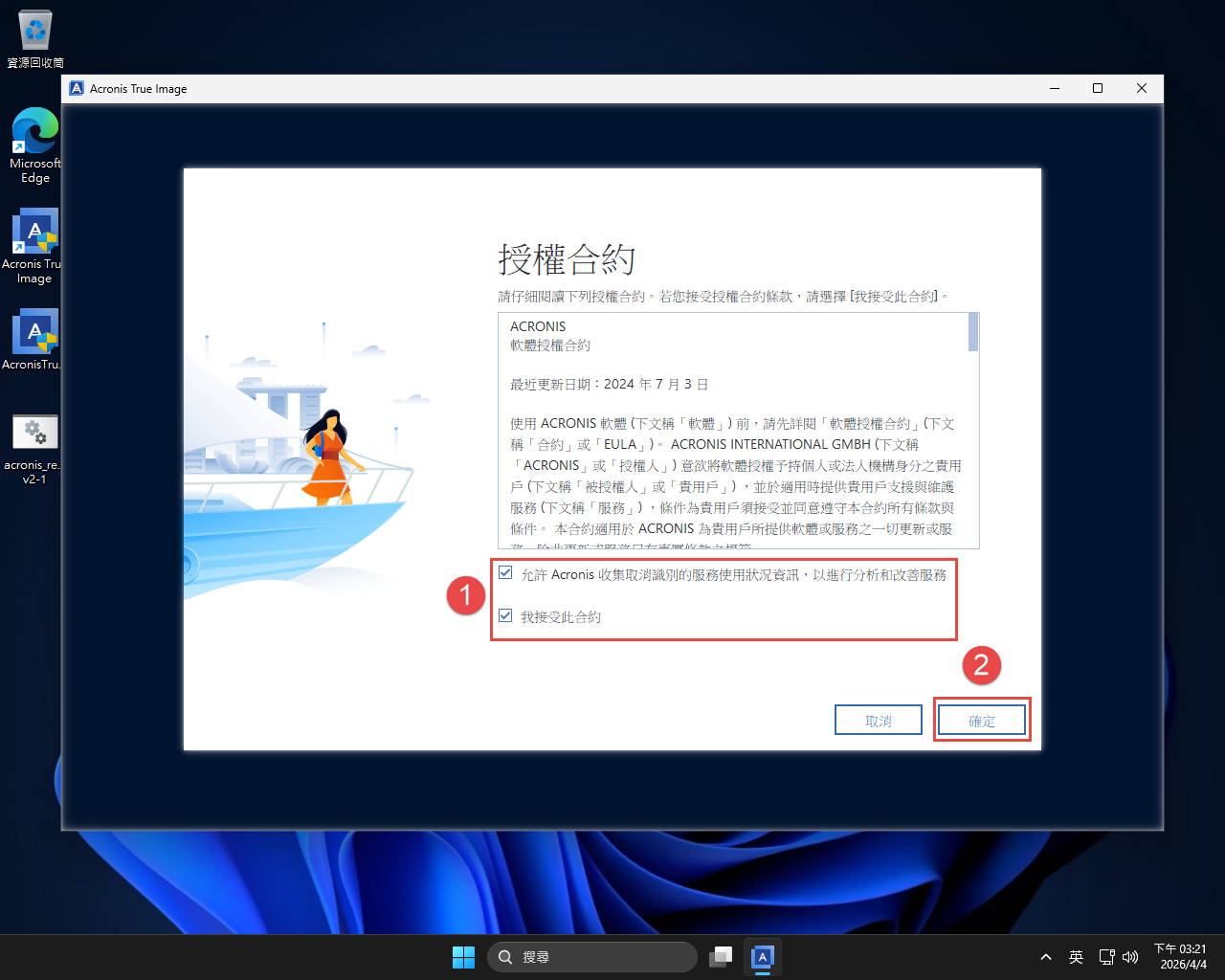Open the Recycle Bin desktop icon
The width and height of the screenshot is (1225, 980).
pyautogui.click(x=35, y=39)
